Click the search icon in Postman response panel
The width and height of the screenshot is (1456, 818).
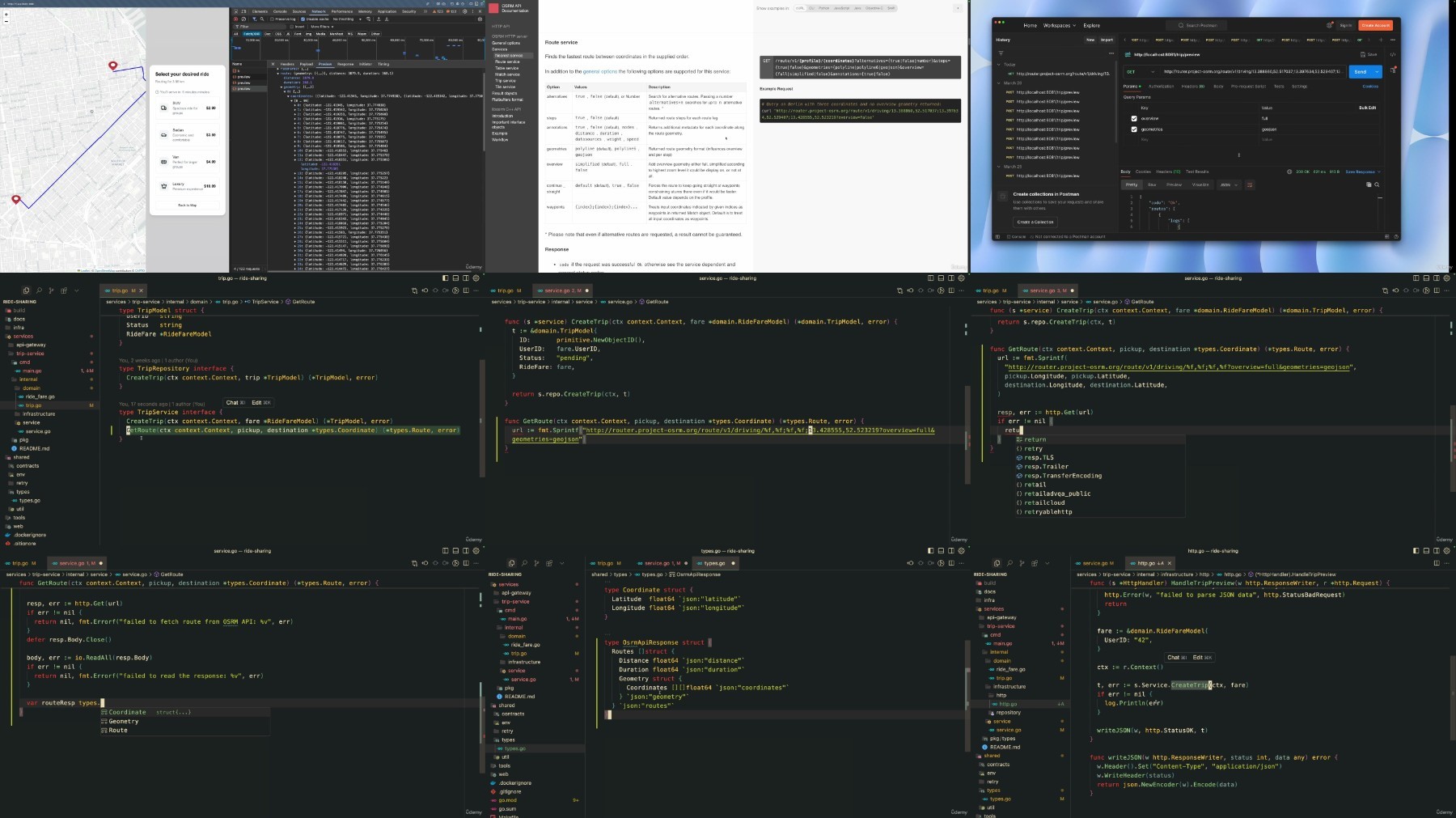[x=1377, y=184]
